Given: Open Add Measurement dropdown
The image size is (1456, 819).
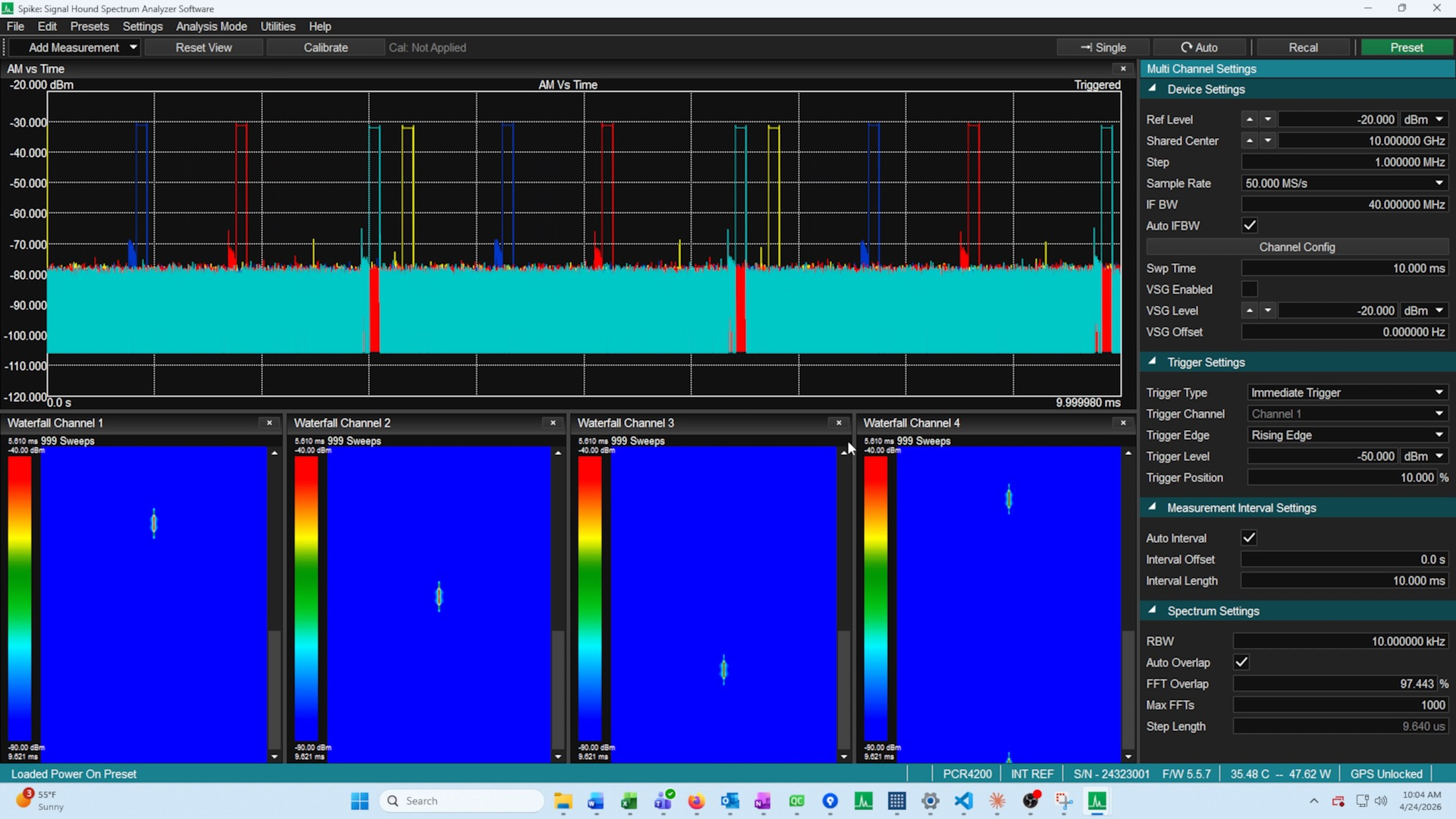Looking at the screenshot, I should 74,47.
